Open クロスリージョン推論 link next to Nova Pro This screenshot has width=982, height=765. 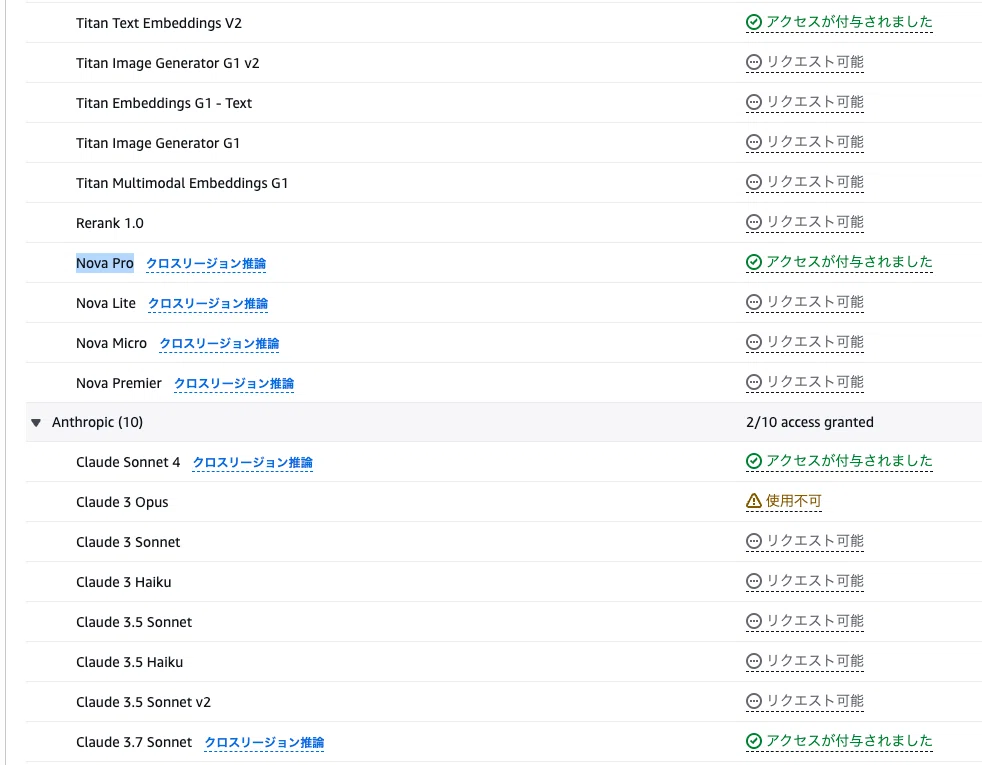(x=206, y=264)
